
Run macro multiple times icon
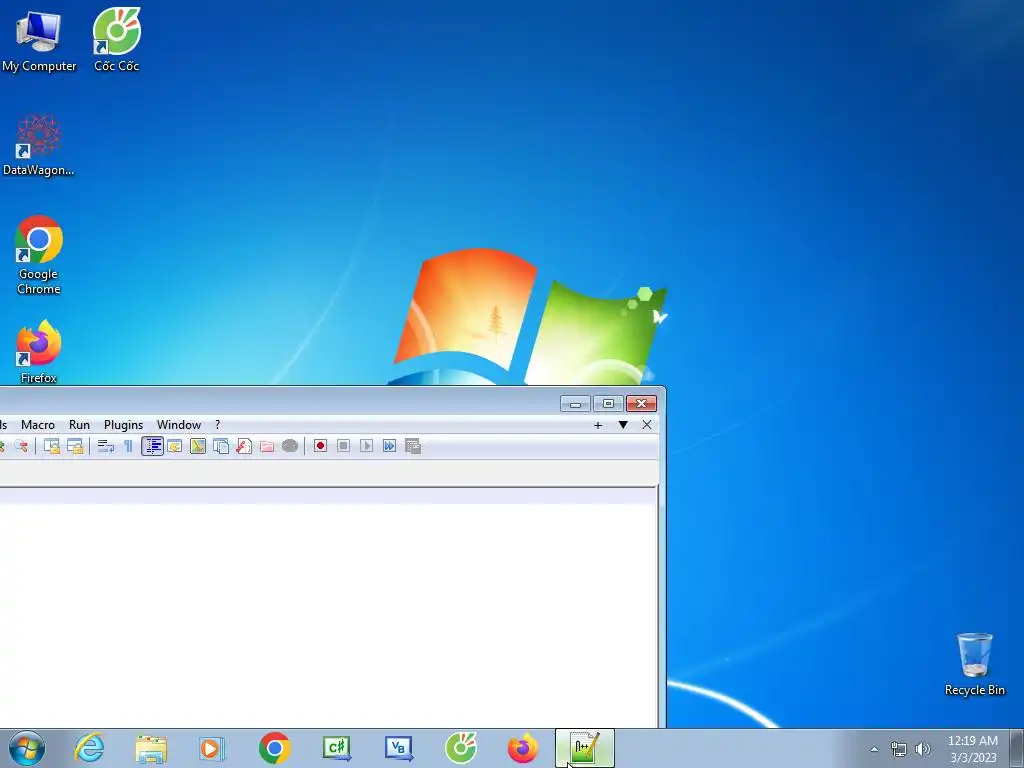click(389, 446)
